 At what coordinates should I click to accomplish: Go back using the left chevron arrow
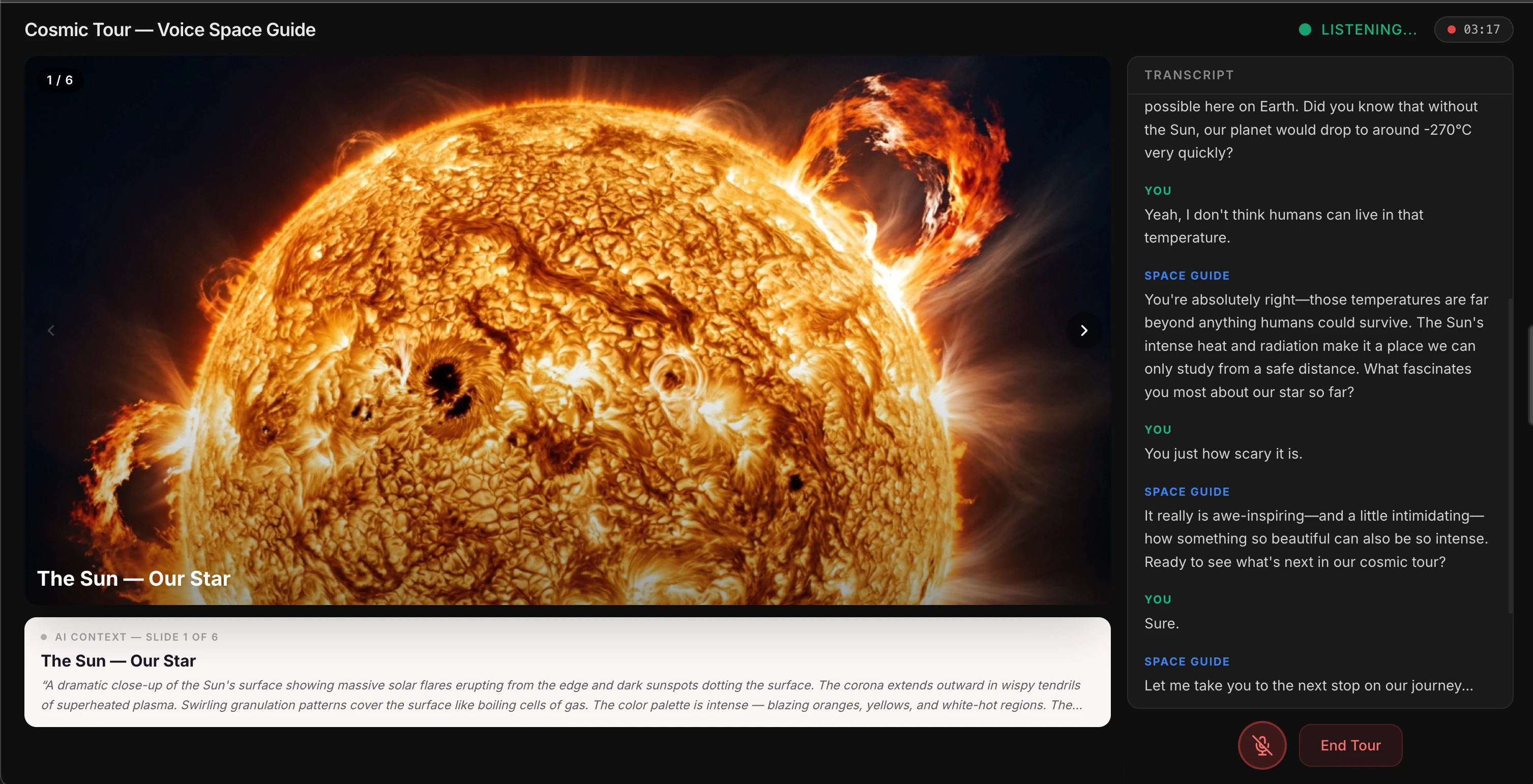tap(51, 330)
